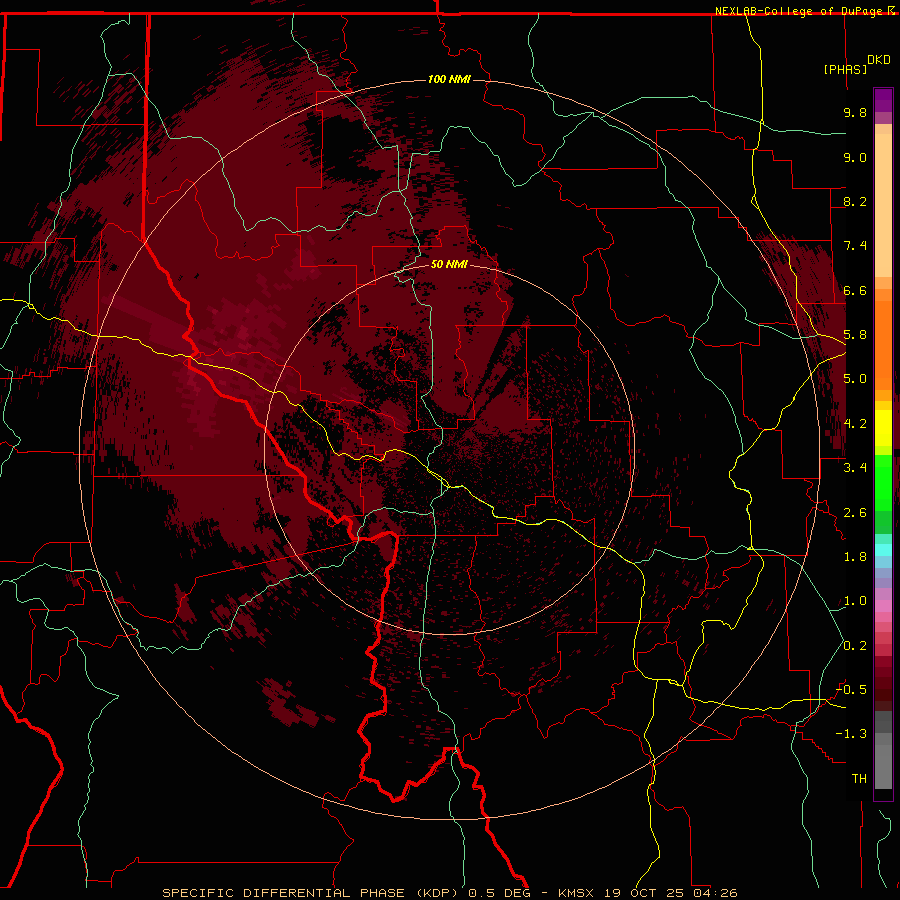The height and width of the screenshot is (900, 900).
Task: Click the DKD label above the color scale
Action: click(x=879, y=60)
